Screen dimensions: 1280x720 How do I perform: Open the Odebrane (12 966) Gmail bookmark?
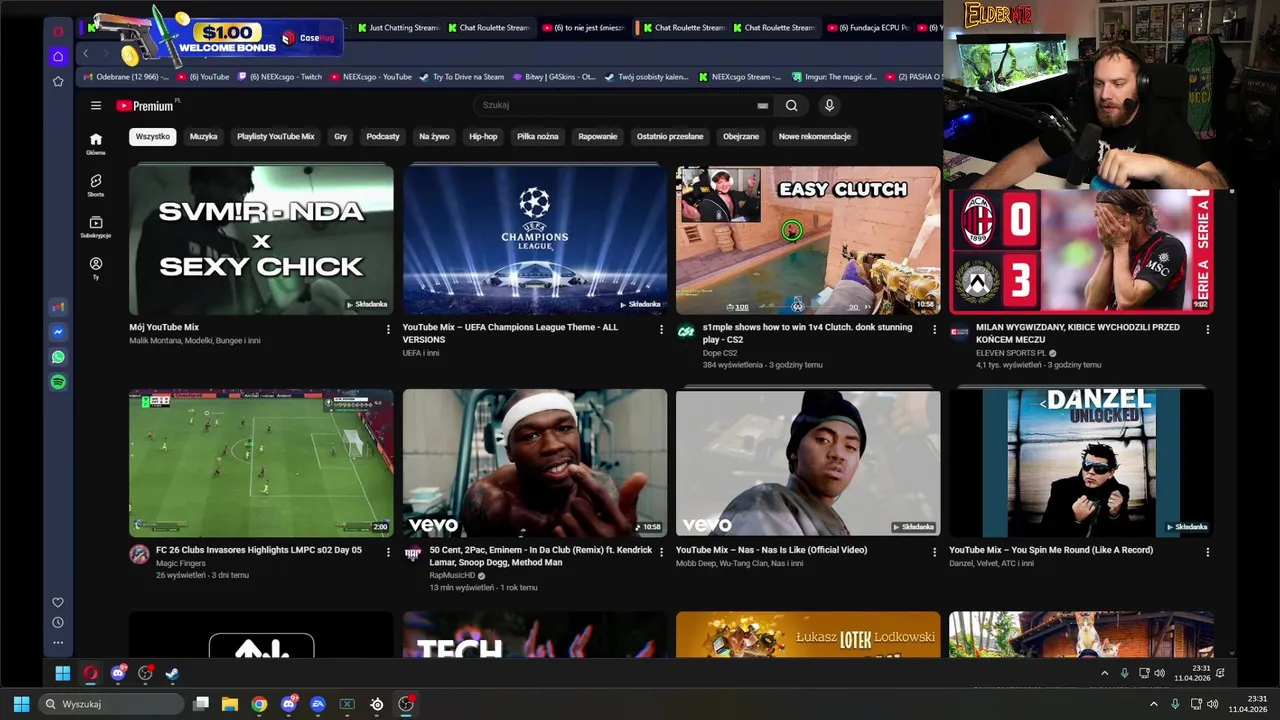(126, 77)
